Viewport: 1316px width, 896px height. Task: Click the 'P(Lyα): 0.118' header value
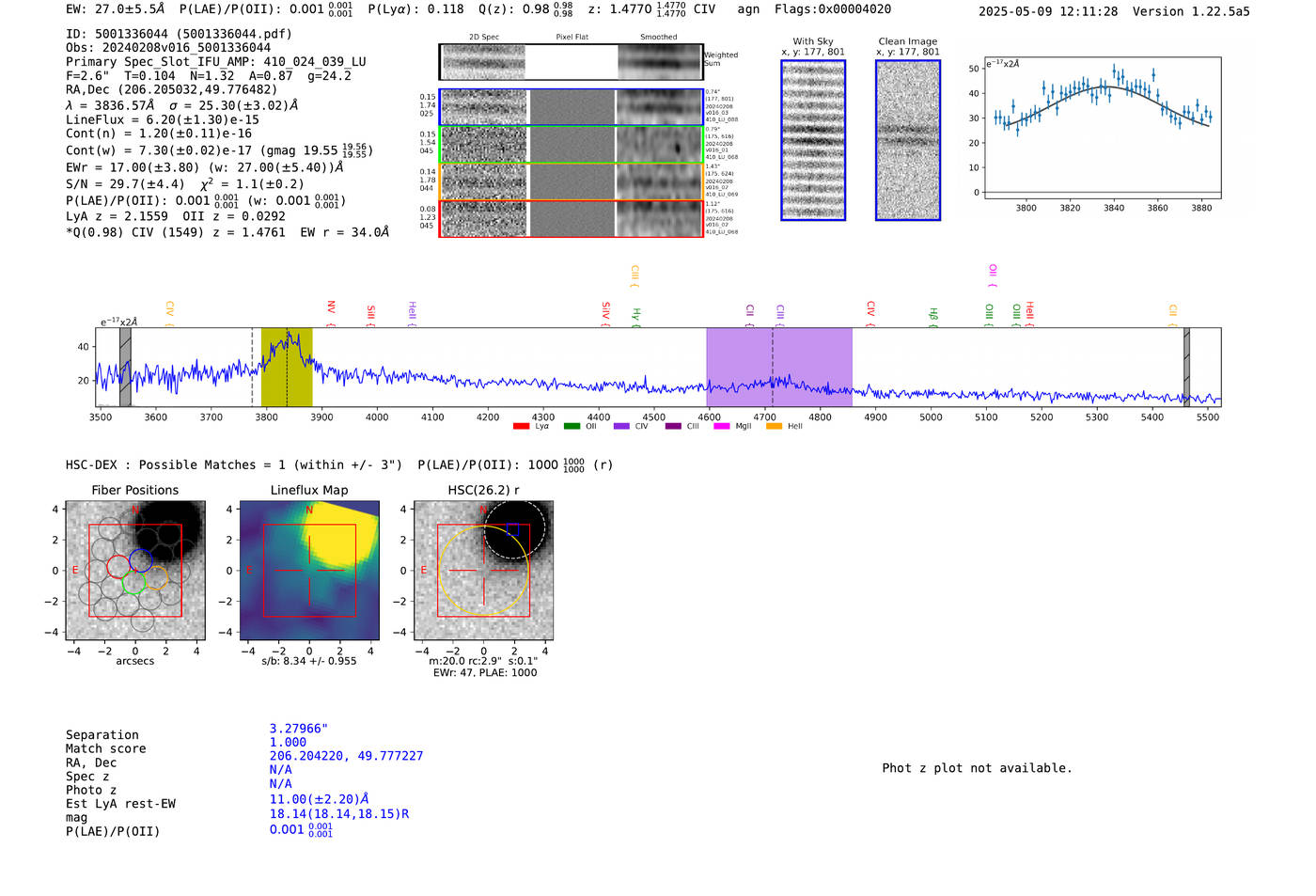tap(415, 9)
